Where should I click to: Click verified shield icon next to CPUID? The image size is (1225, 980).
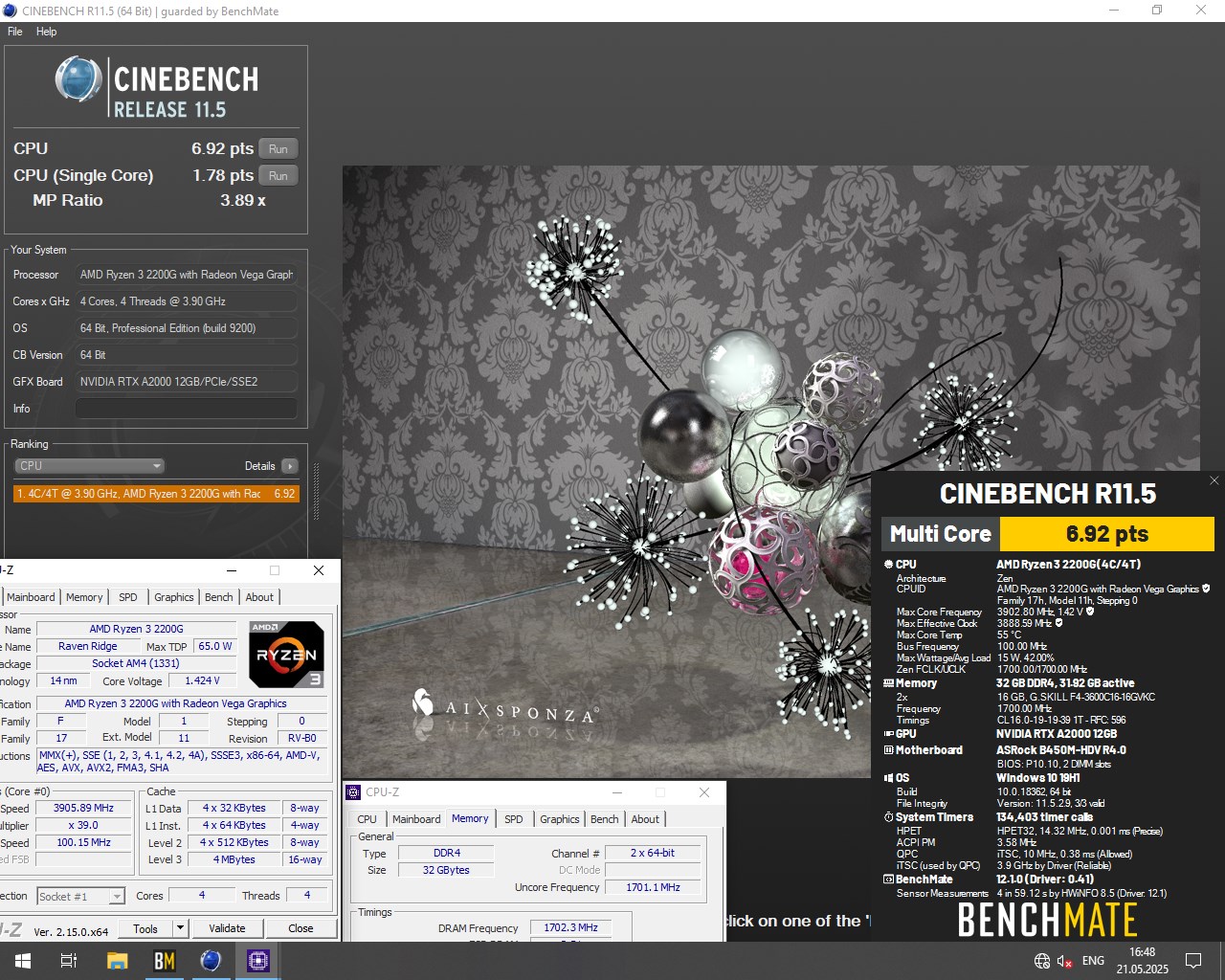pos(1206,589)
